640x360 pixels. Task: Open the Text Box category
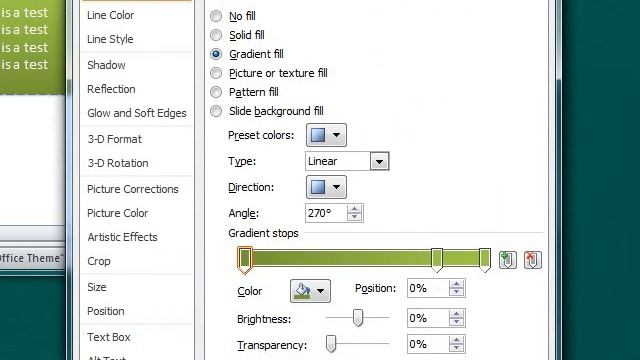click(109, 337)
